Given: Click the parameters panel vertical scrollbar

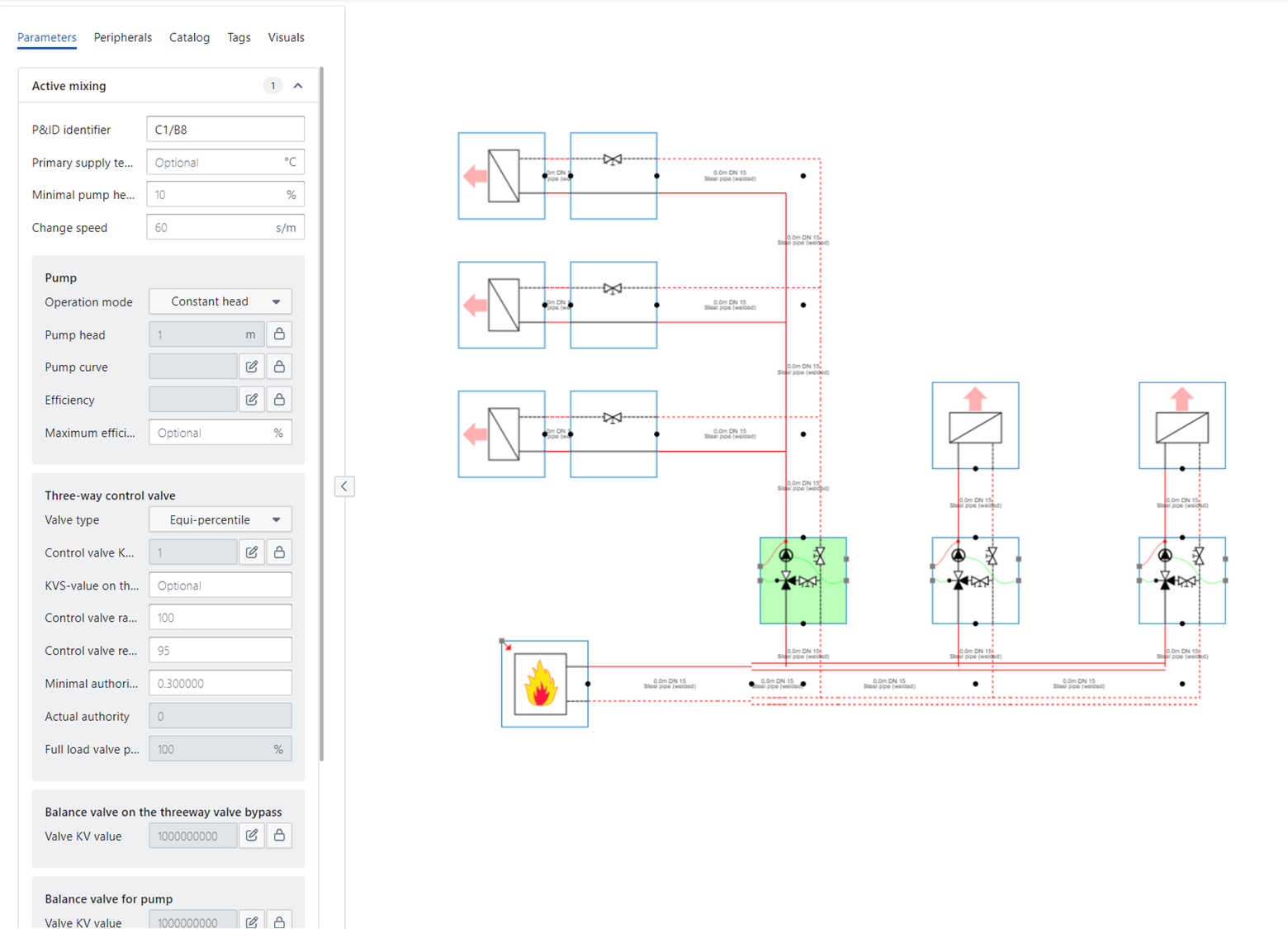Looking at the screenshot, I should [x=321, y=413].
